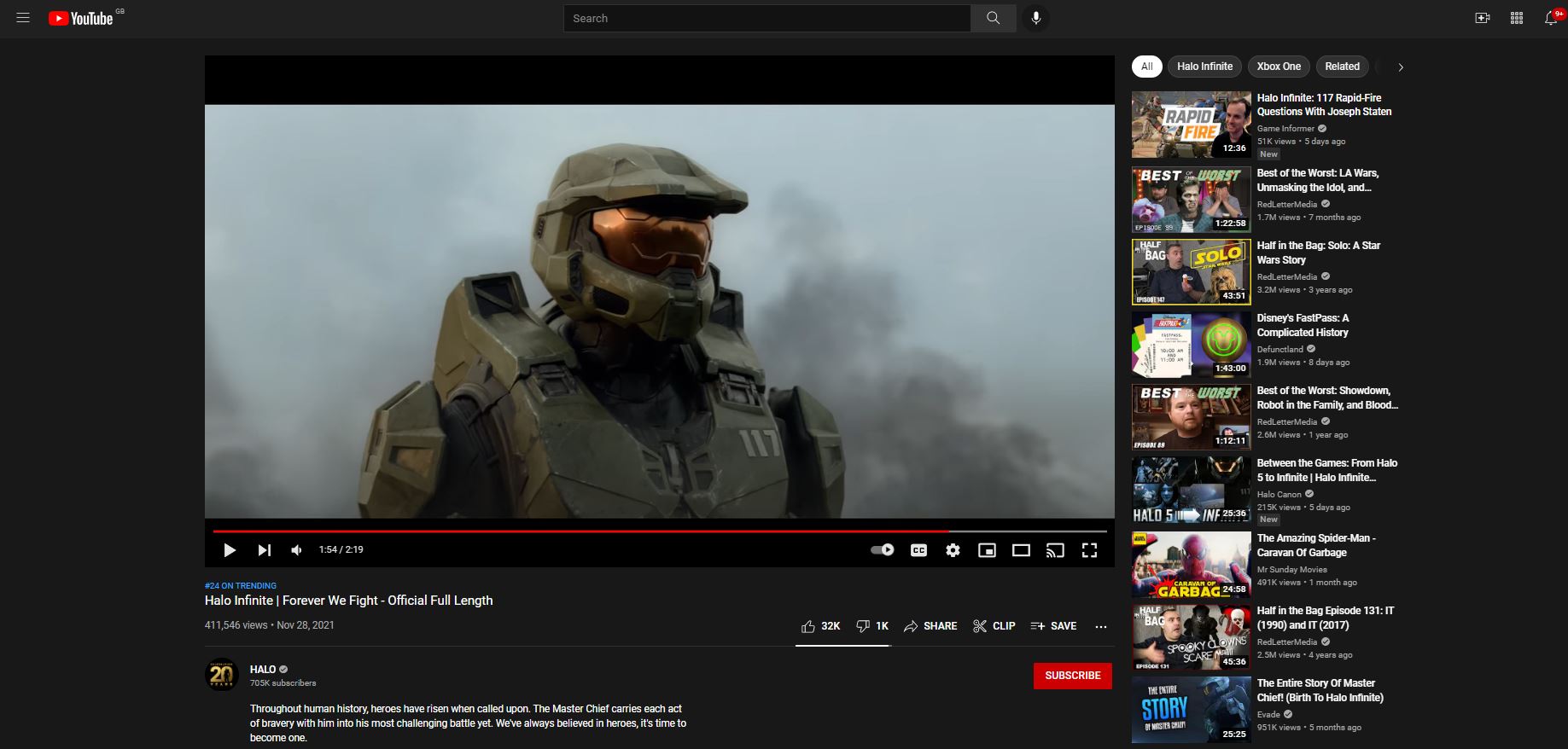The width and height of the screenshot is (1568, 749).
Task: Open the notifications bell
Action: click(x=1551, y=18)
